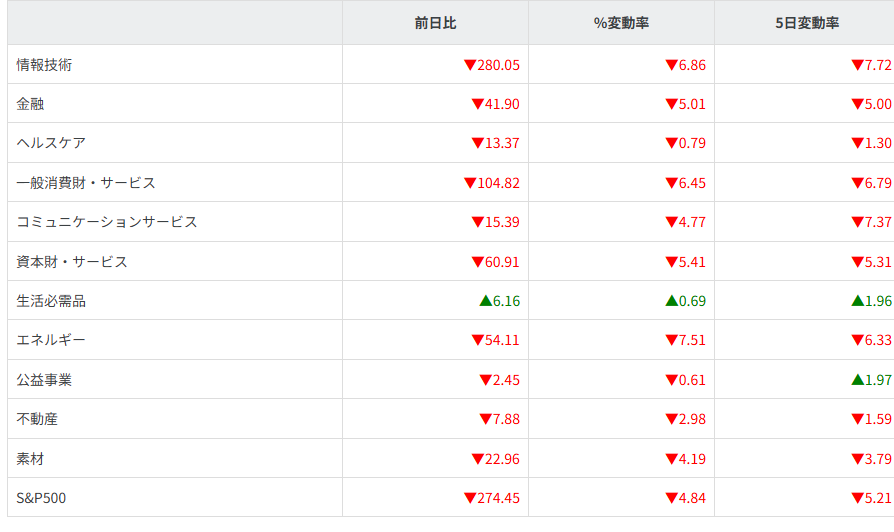
Task: Open 一般消費財・サービス sector
Action: pos(86,183)
